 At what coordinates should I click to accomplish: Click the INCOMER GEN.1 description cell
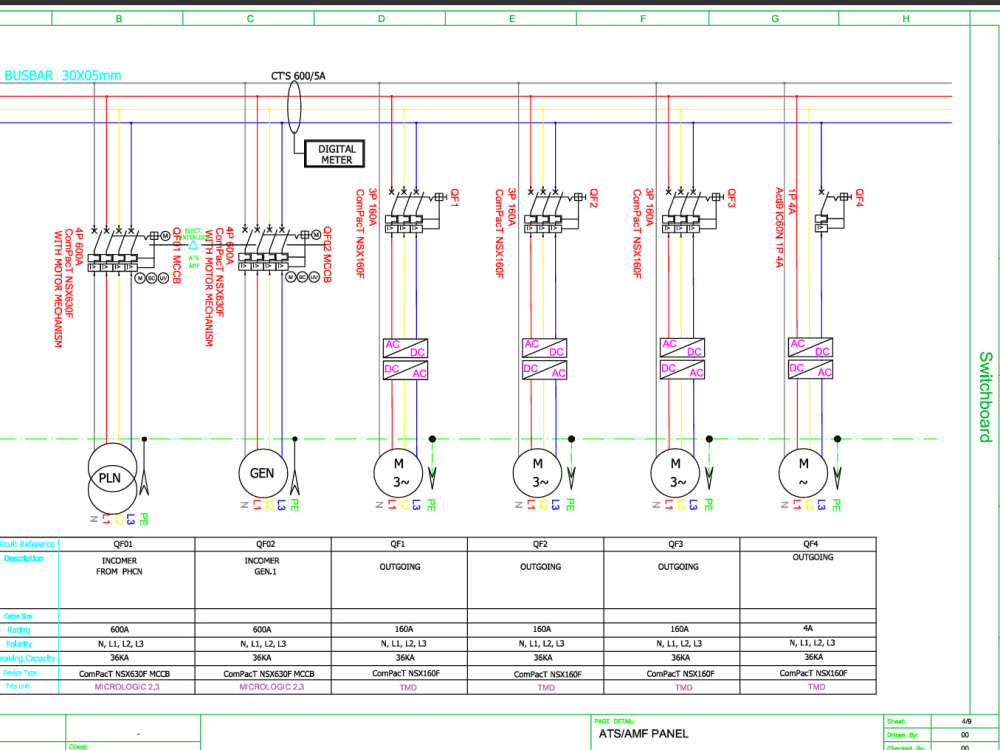pyautogui.click(x=263, y=580)
